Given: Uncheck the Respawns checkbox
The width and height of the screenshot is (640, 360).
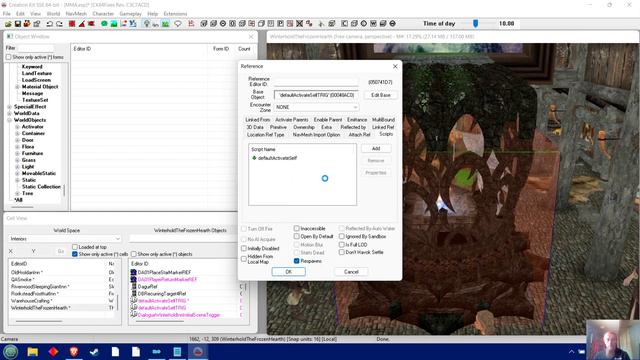Looking at the screenshot, I should (297, 261).
